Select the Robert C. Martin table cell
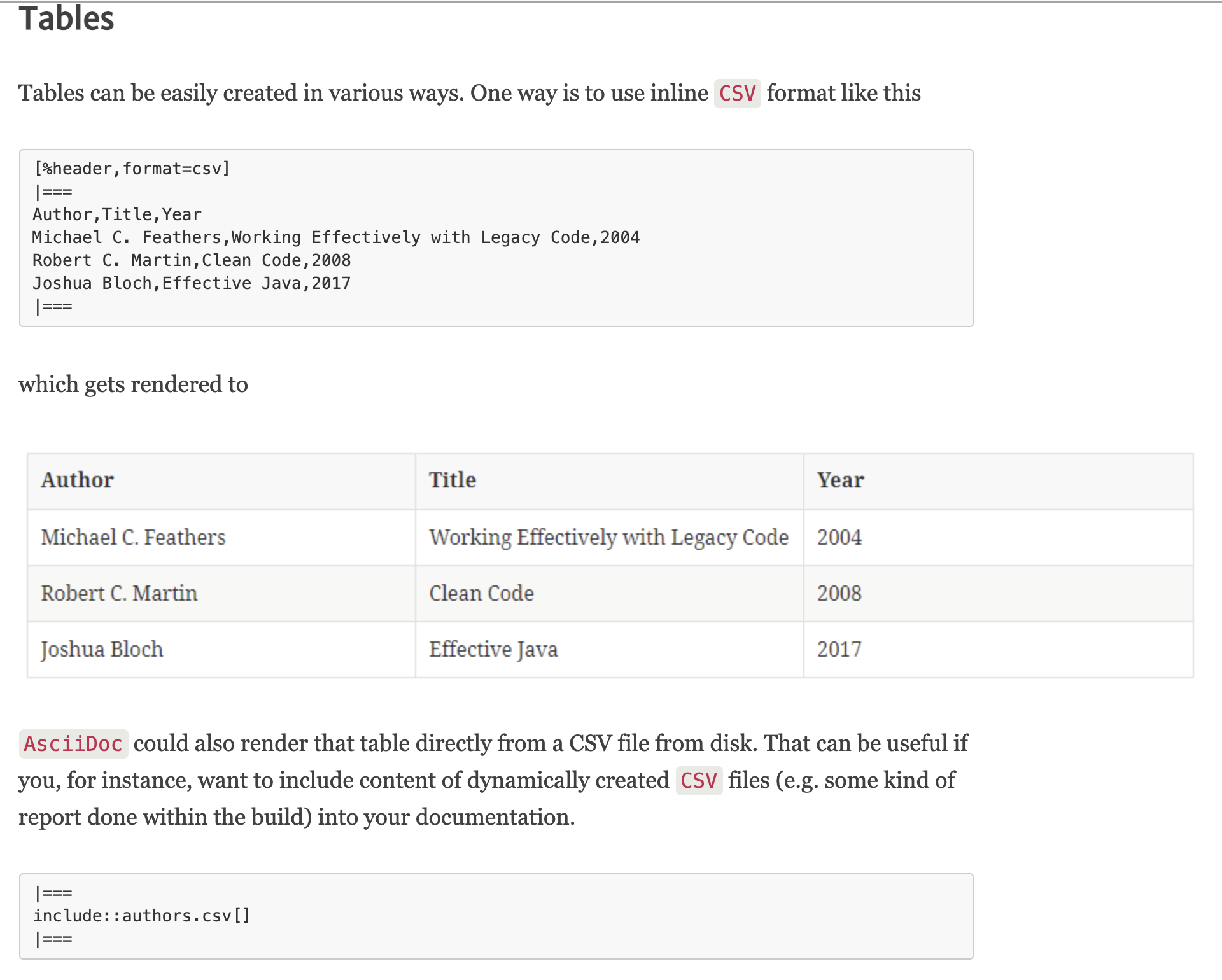The width and height of the screenshot is (1222, 980). (x=120, y=594)
